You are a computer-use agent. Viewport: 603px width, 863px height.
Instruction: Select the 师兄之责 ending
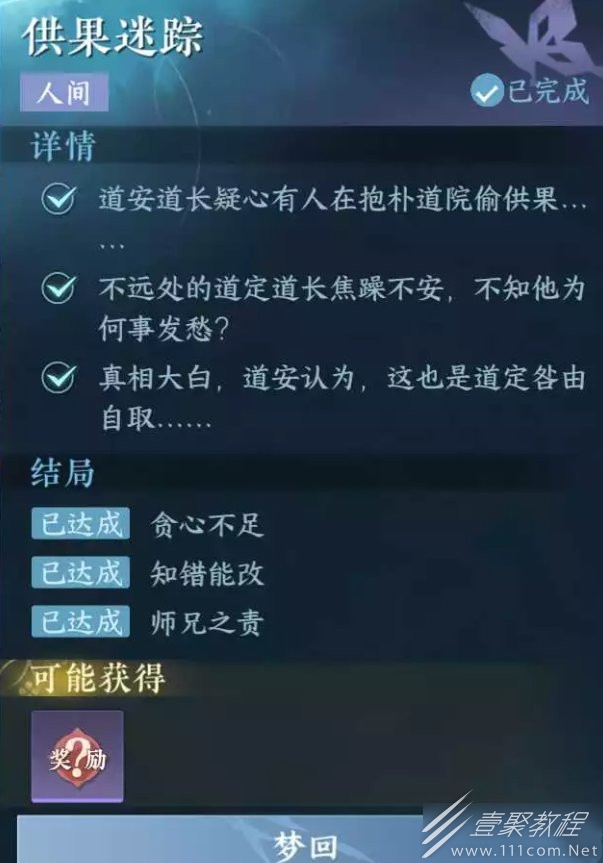pyautogui.click(x=207, y=622)
